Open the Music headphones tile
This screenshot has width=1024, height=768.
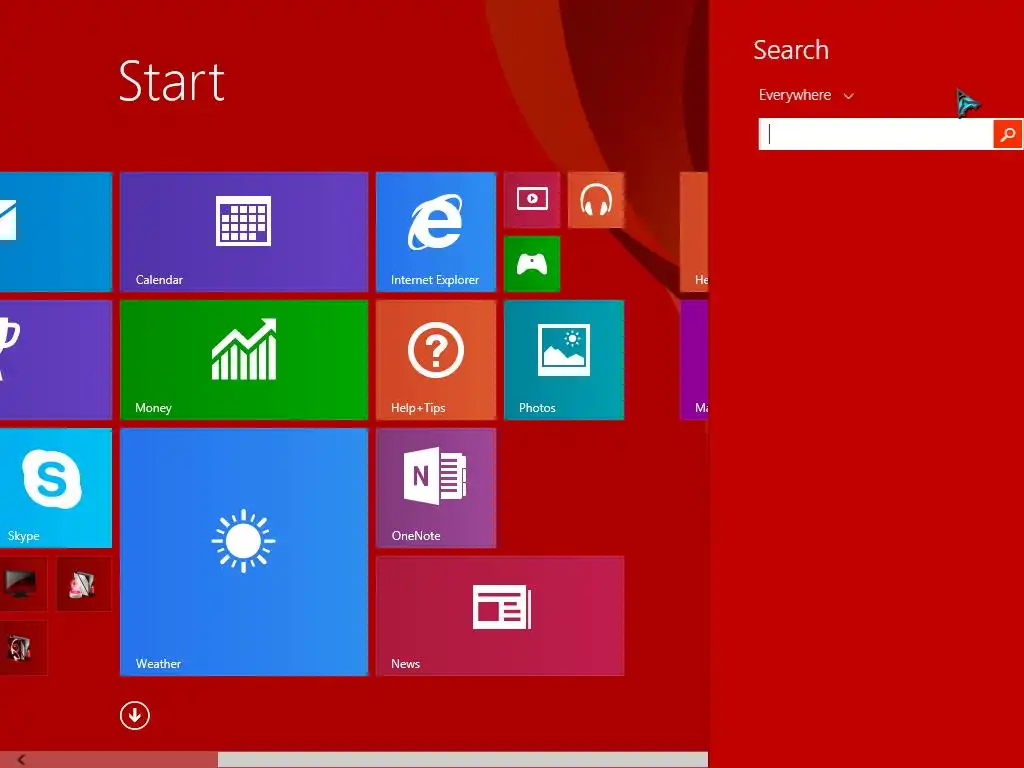point(596,200)
